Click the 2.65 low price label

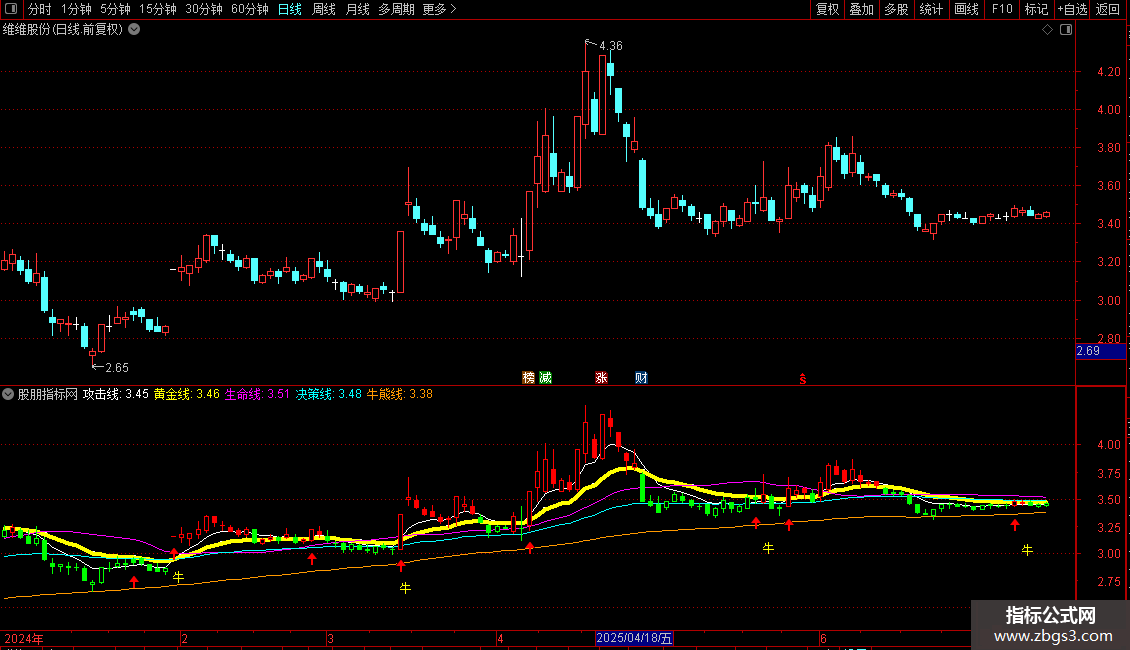(x=117, y=368)
